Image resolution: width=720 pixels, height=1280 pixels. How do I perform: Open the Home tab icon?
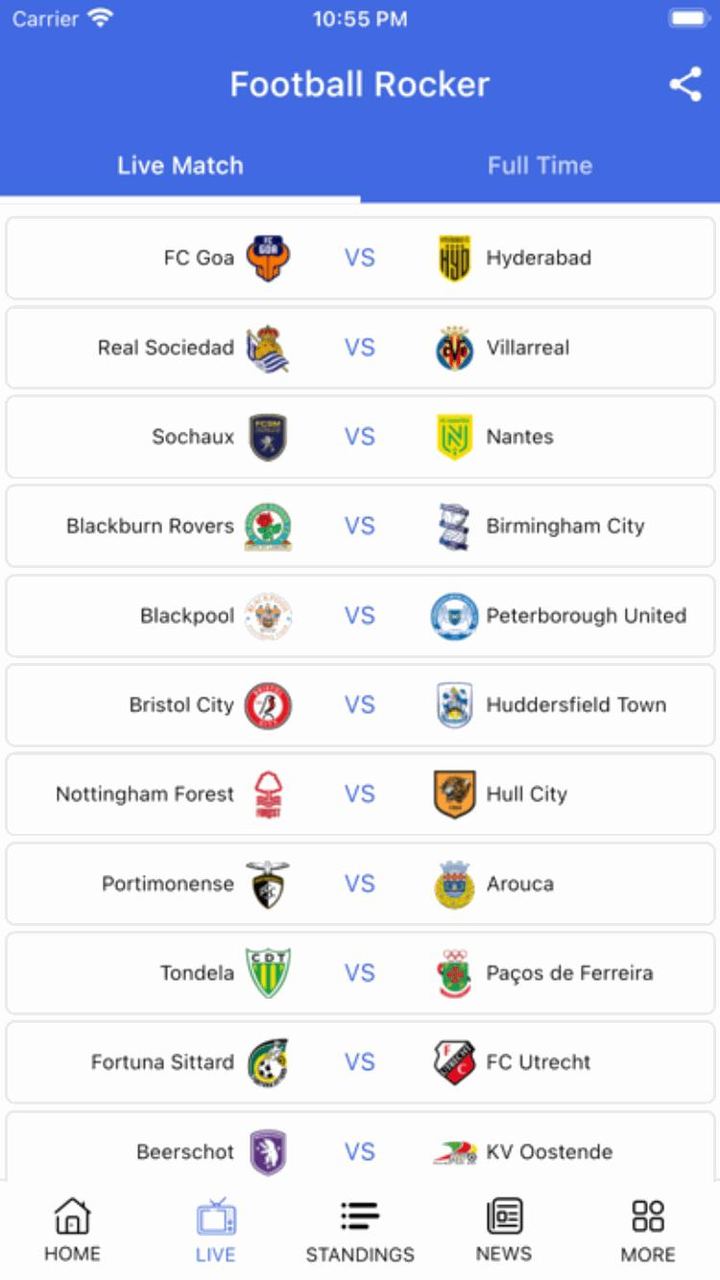click(x=72, y=1216)
